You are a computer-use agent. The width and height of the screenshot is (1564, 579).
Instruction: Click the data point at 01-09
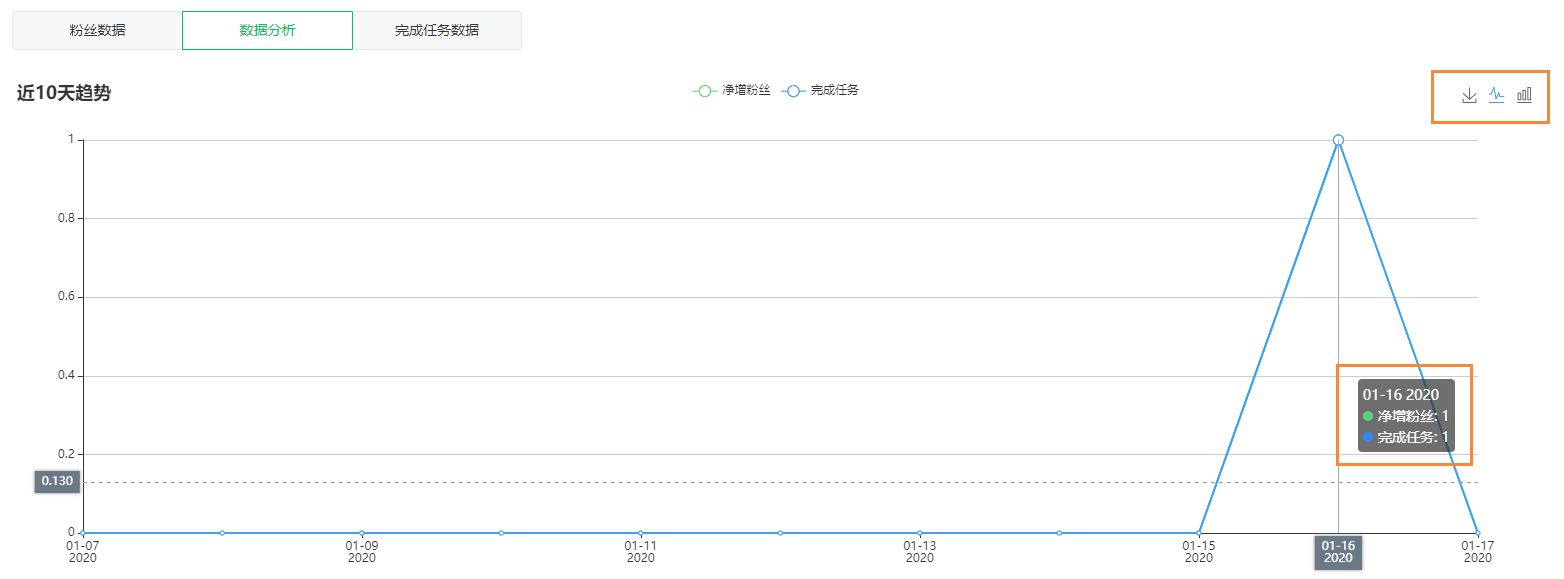[362, 533]
